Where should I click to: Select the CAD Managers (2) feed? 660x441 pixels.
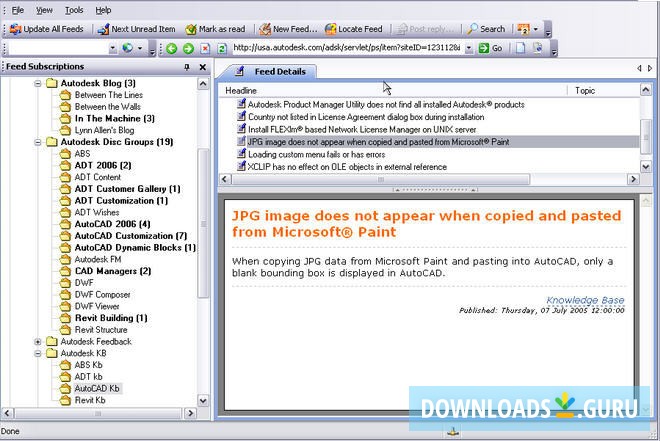click(x=113, y=271)
